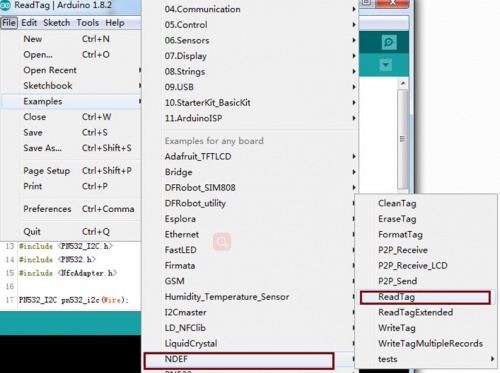Click code line 17 PN532_I2C declaration
Screen dimensions: 500x373
pyautogui.click(x=74, y=300)
